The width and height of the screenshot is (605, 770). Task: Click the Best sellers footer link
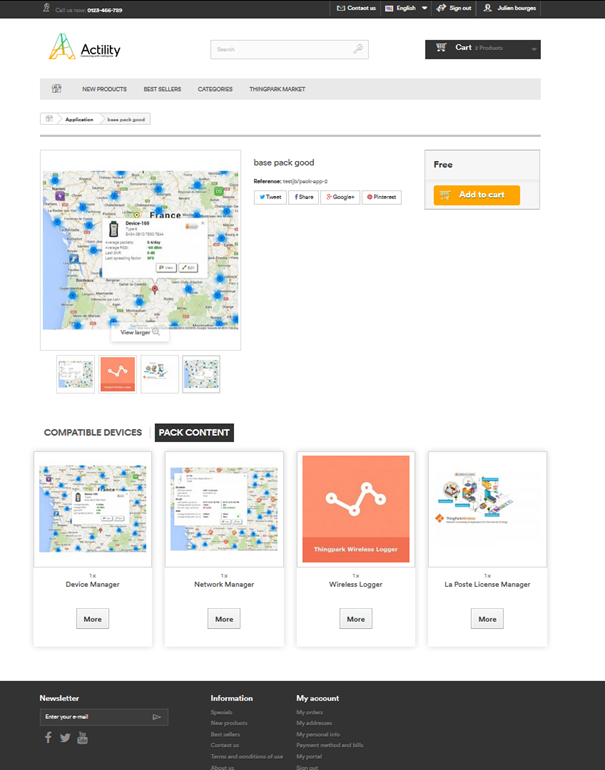tap(225, 734)
